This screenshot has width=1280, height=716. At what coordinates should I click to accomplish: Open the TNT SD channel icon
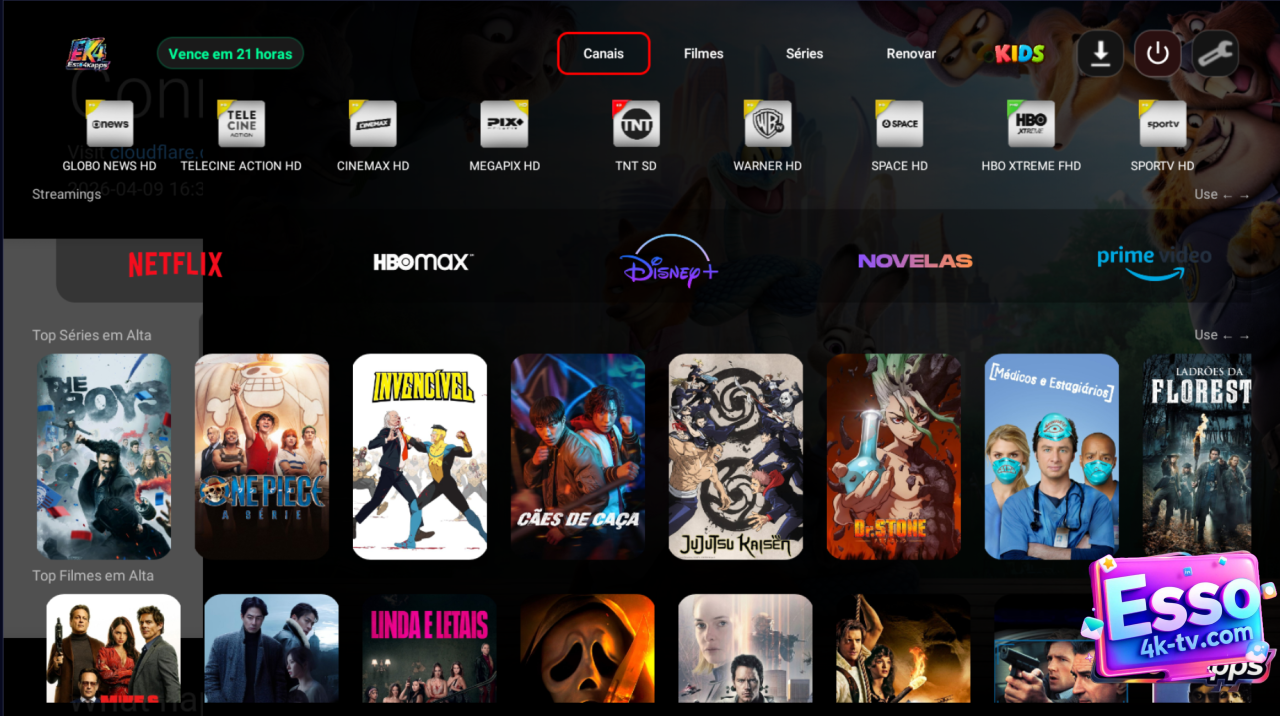(x=636, y=125)
